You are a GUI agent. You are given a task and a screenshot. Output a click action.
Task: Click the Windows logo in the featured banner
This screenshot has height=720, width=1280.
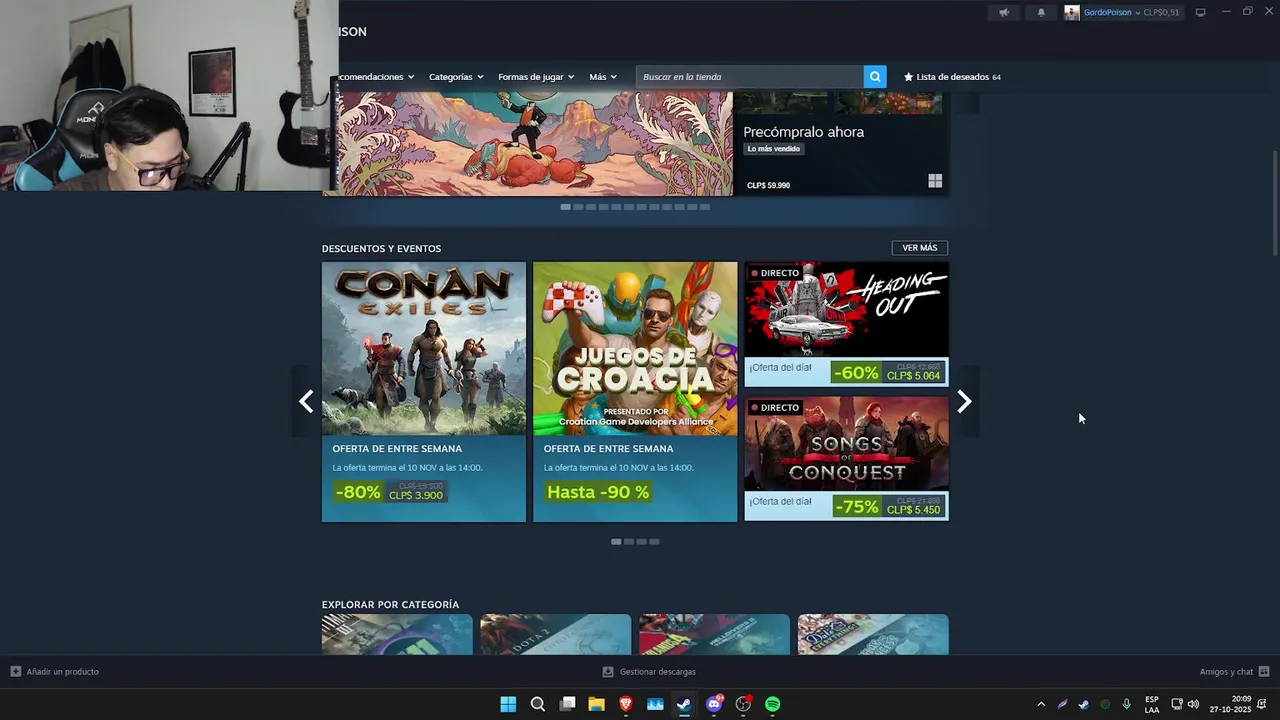(x=935, y=181)
